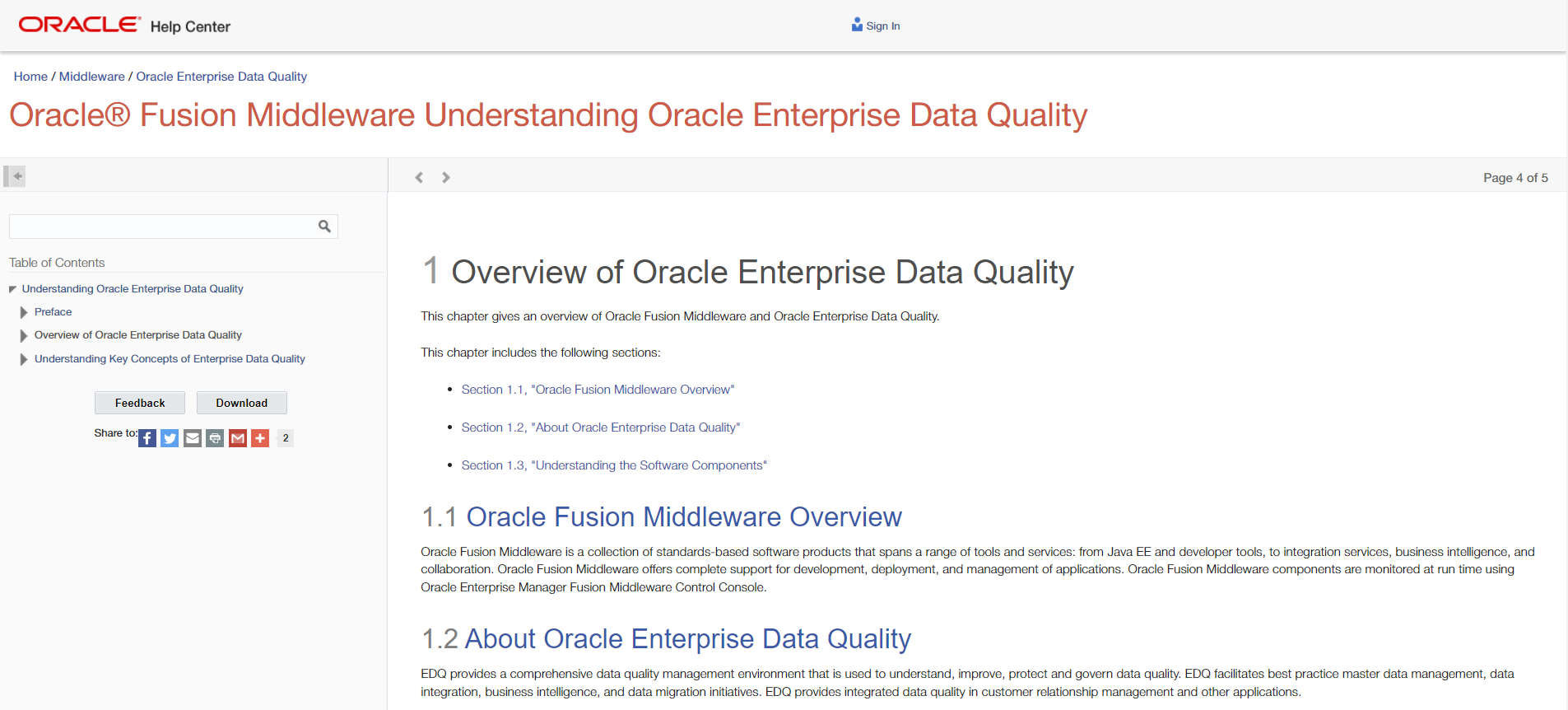The width and height of the screenshot is (1568, 710).
Task: Download the document
Action: [x=241, y=403]
